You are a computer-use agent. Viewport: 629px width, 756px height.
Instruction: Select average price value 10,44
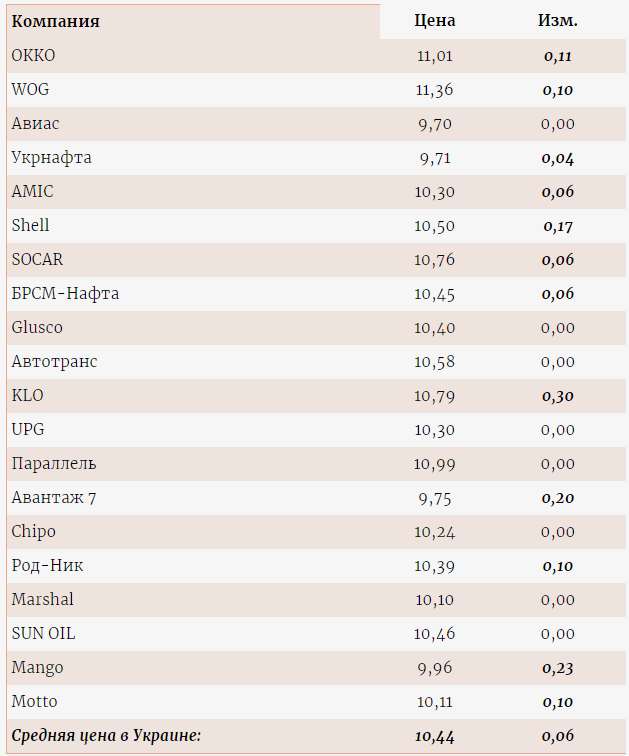435,736
